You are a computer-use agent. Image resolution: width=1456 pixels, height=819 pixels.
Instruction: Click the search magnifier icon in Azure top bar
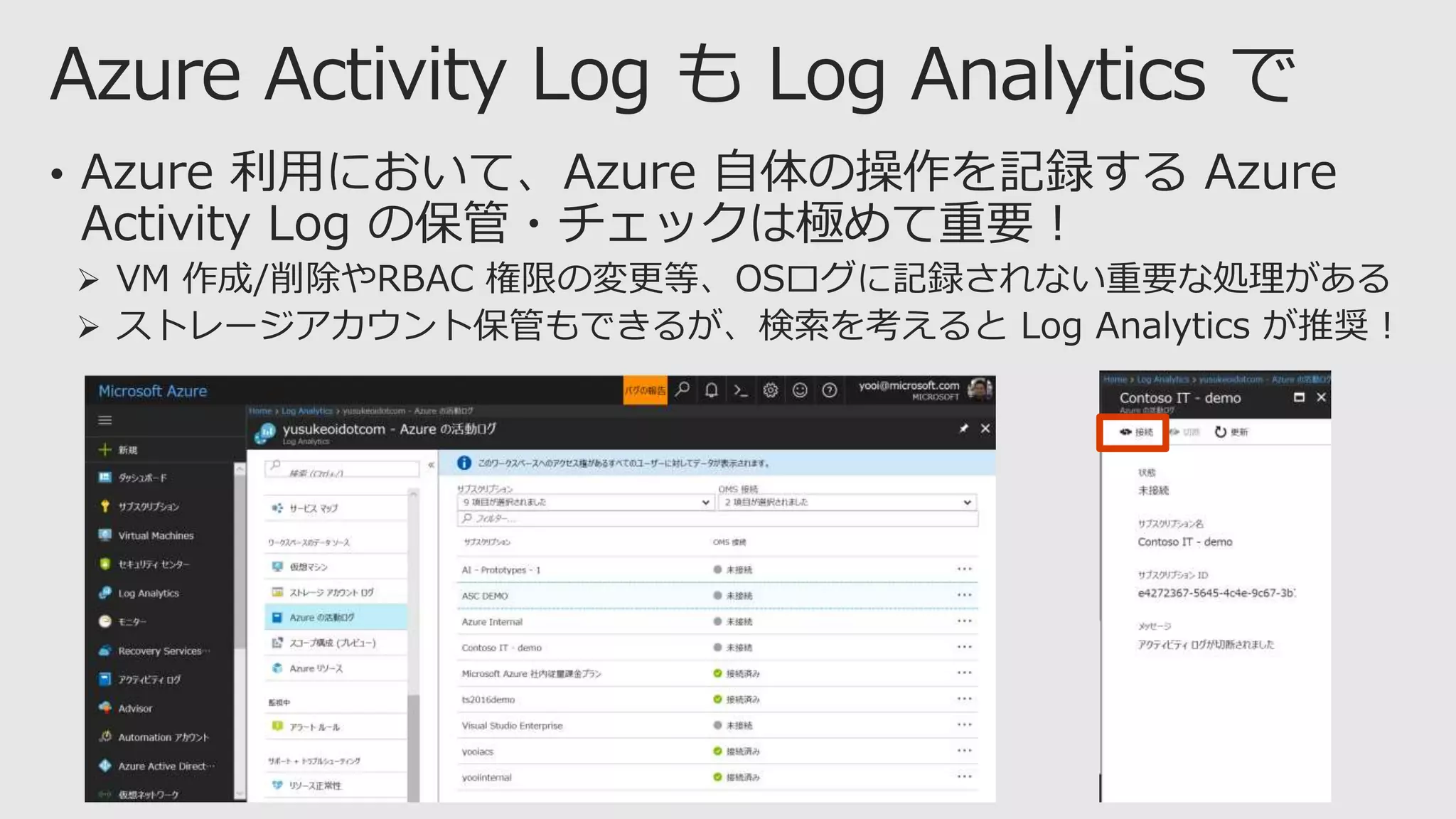(682, 390)
